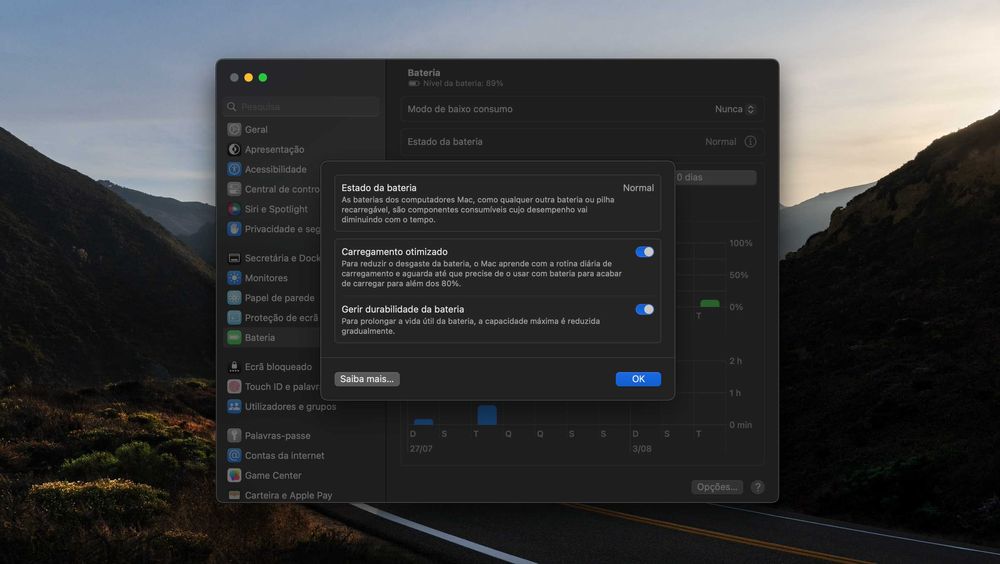Click the Pesquisa search field
This screenshot has width=1000, height=564.
301,107
